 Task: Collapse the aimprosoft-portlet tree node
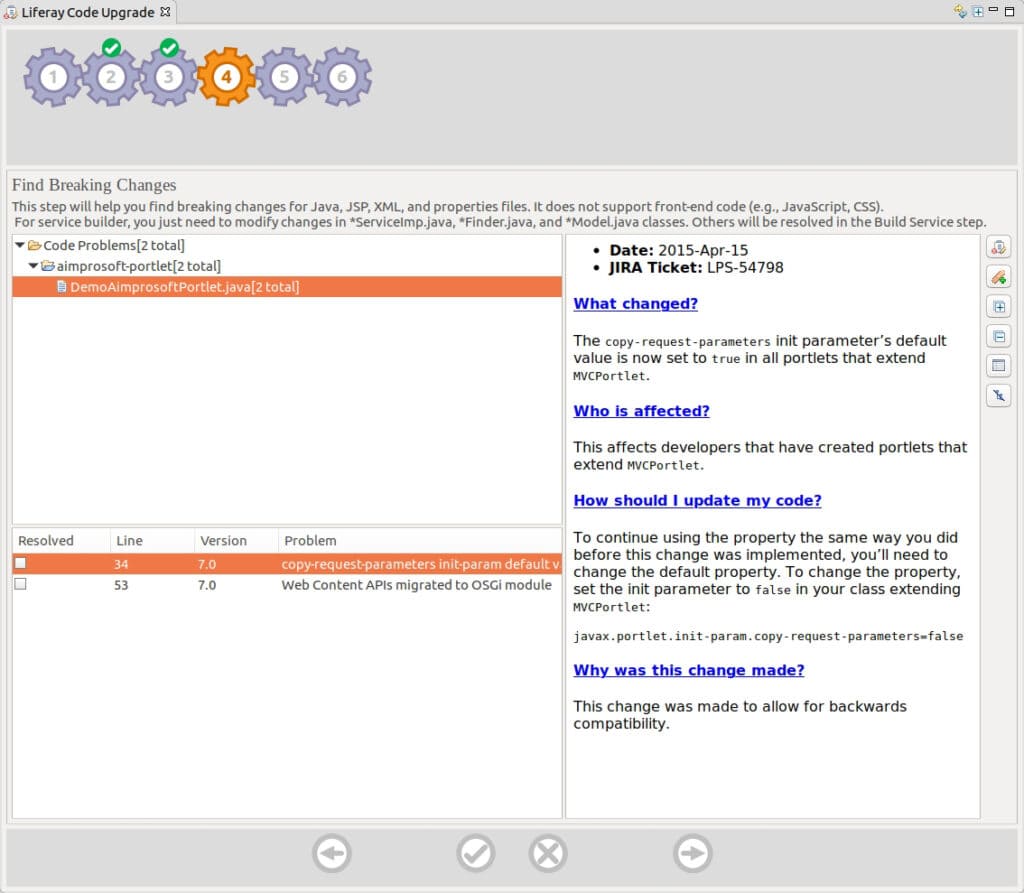tap(33, 266)
